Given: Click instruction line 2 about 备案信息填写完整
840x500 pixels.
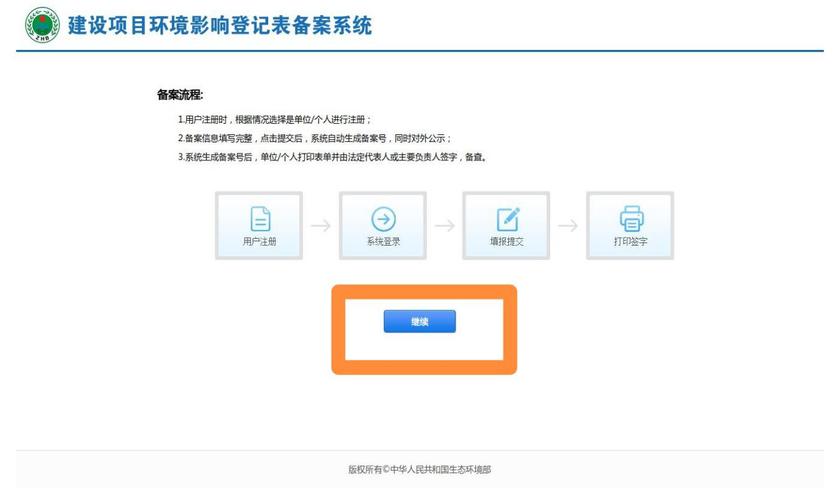Looking at the screenshot, I should click(x=314, y=138).
